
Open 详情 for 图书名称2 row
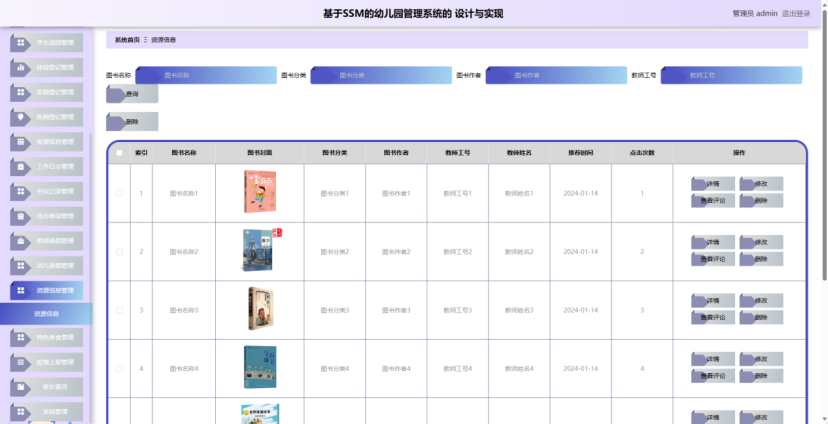(713, 242)
